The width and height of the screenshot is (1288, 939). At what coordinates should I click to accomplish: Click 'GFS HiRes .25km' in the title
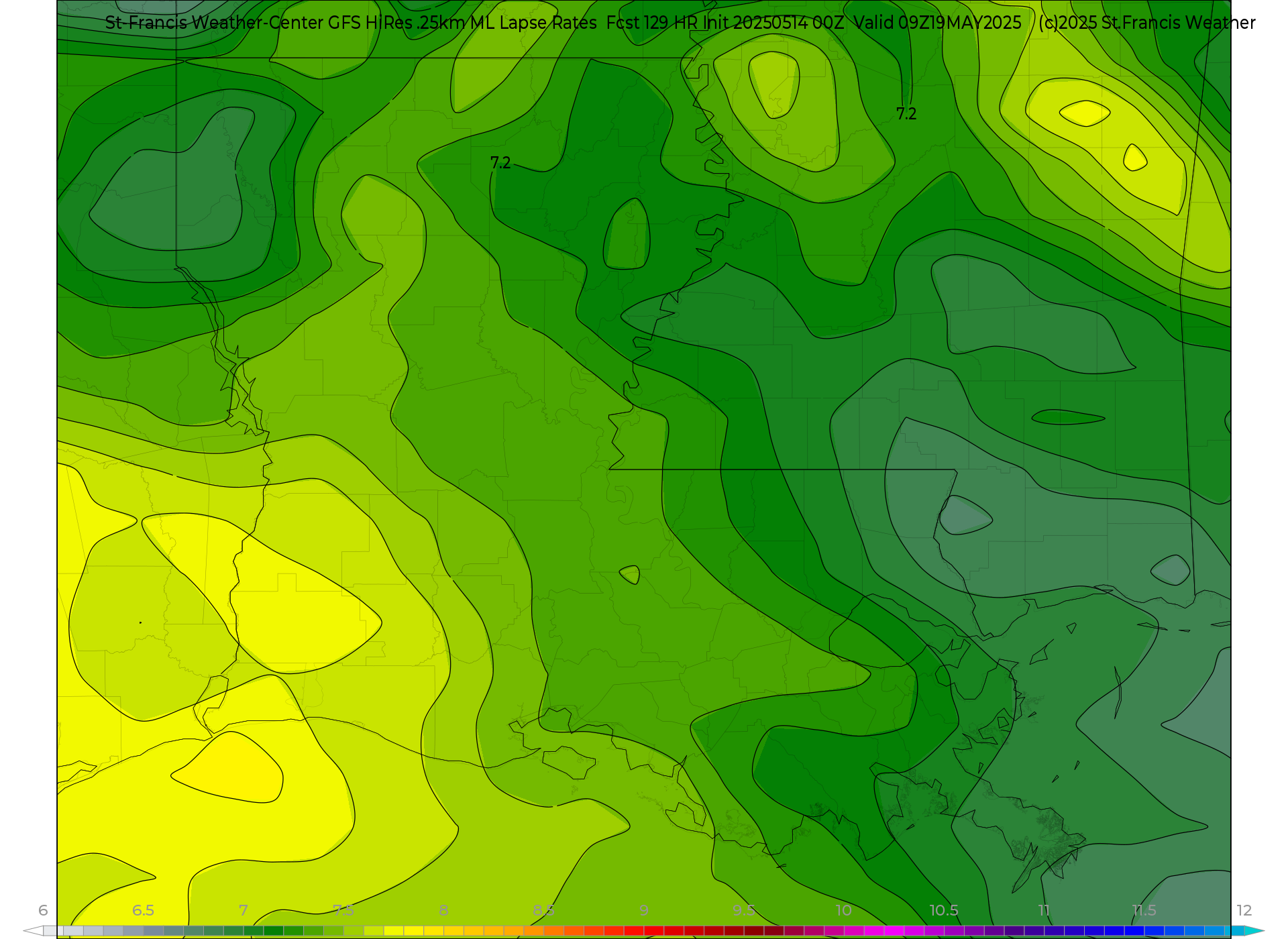[396, 23]
